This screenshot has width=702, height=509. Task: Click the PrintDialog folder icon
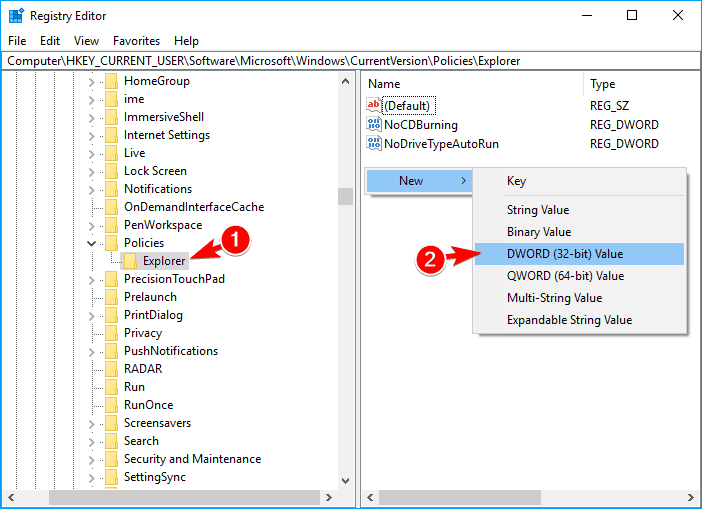[x=111, y=315]
